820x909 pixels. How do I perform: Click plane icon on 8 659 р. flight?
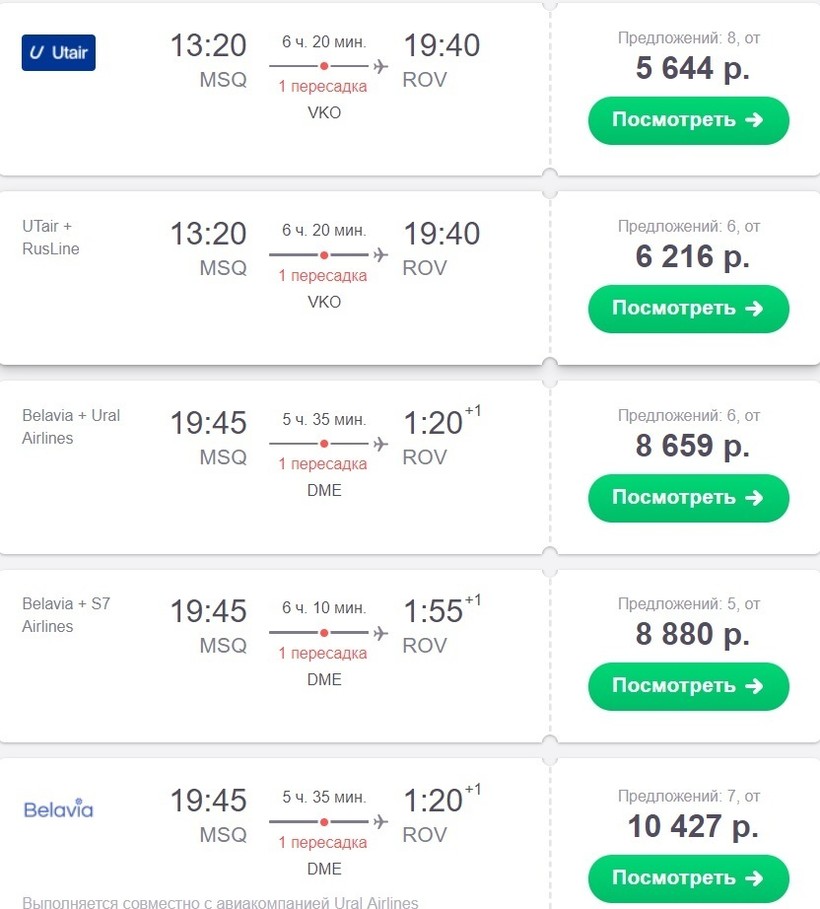pyautogui.click(x=380, y=444)
